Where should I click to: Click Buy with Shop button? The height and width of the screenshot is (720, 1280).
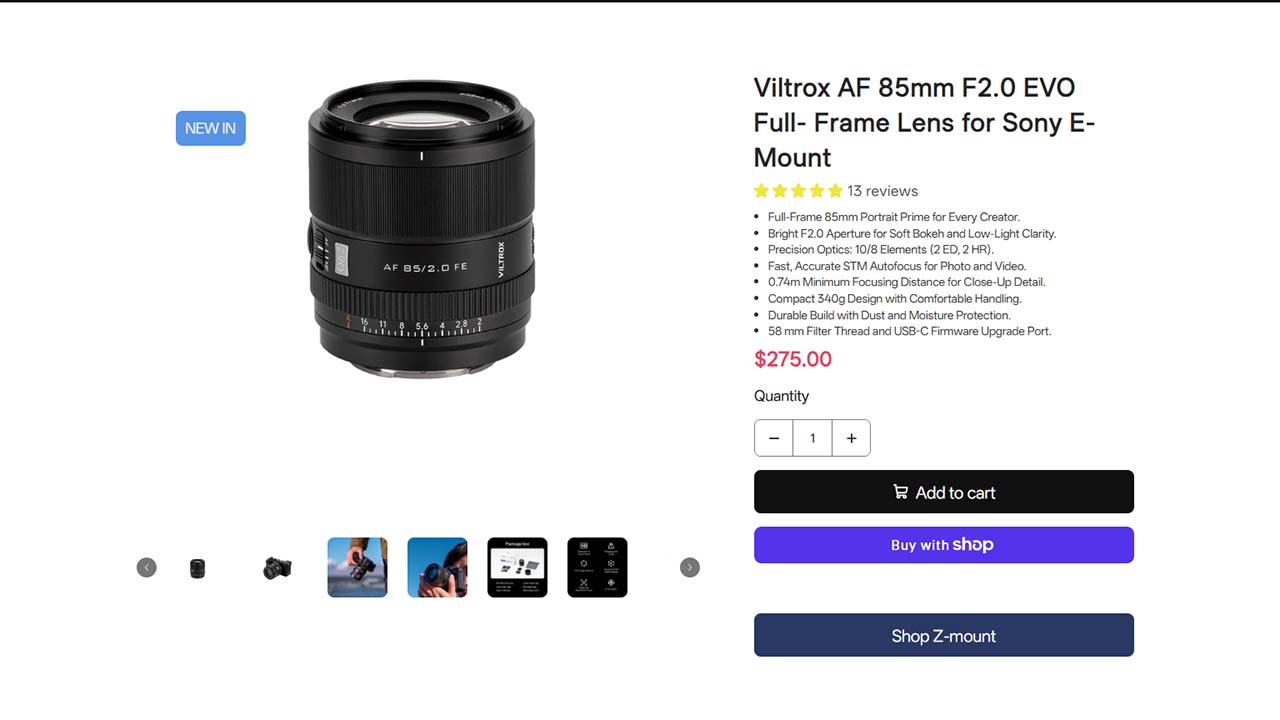[943, 545]
